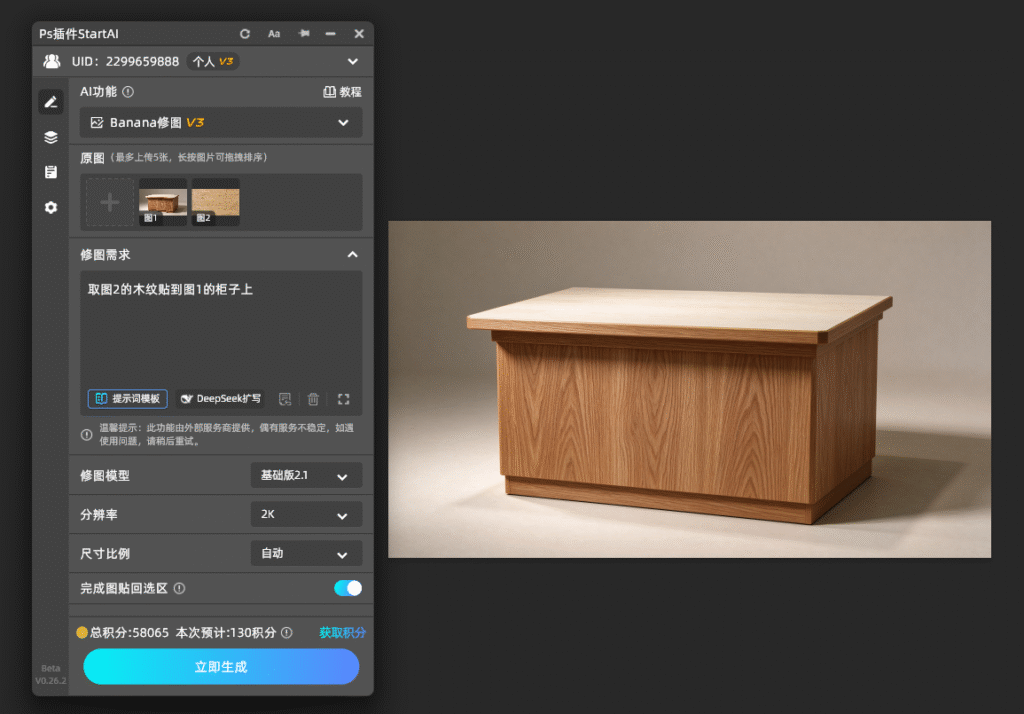Open the 分辨率 2K dropdown
The image size is (1024, 714).
pos(306,515)
